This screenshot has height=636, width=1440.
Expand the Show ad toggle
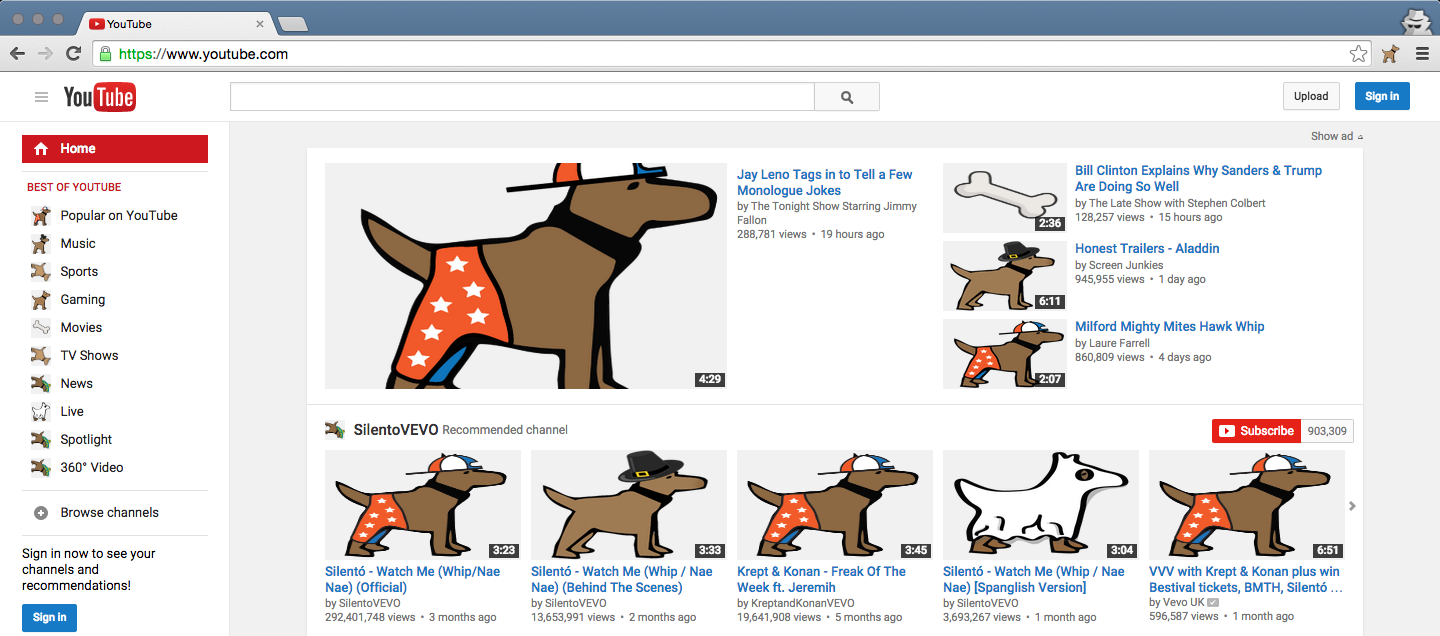click(1337, 136)
